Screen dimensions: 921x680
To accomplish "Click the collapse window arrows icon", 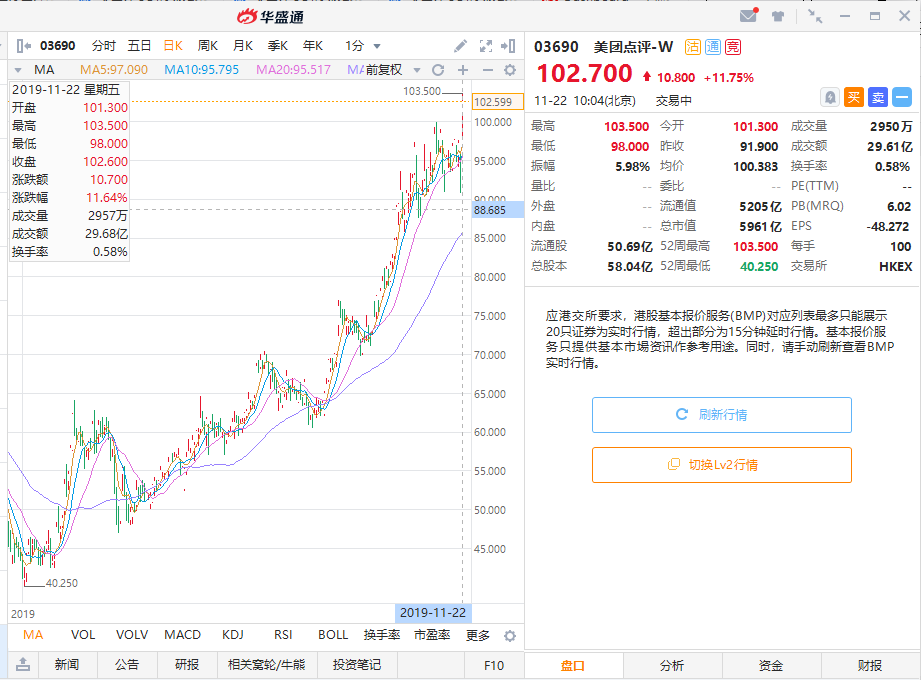I will pyautogui.click(x=815, y=16).
